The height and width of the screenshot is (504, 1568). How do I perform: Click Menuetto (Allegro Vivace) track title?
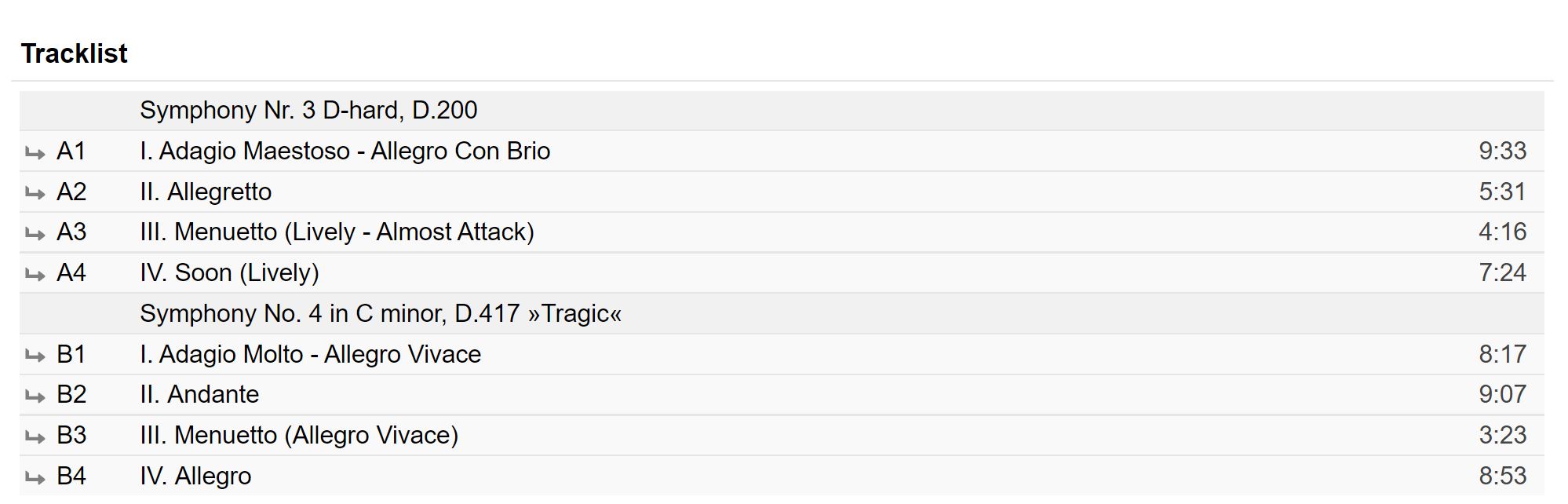click(x=299, y=436)
